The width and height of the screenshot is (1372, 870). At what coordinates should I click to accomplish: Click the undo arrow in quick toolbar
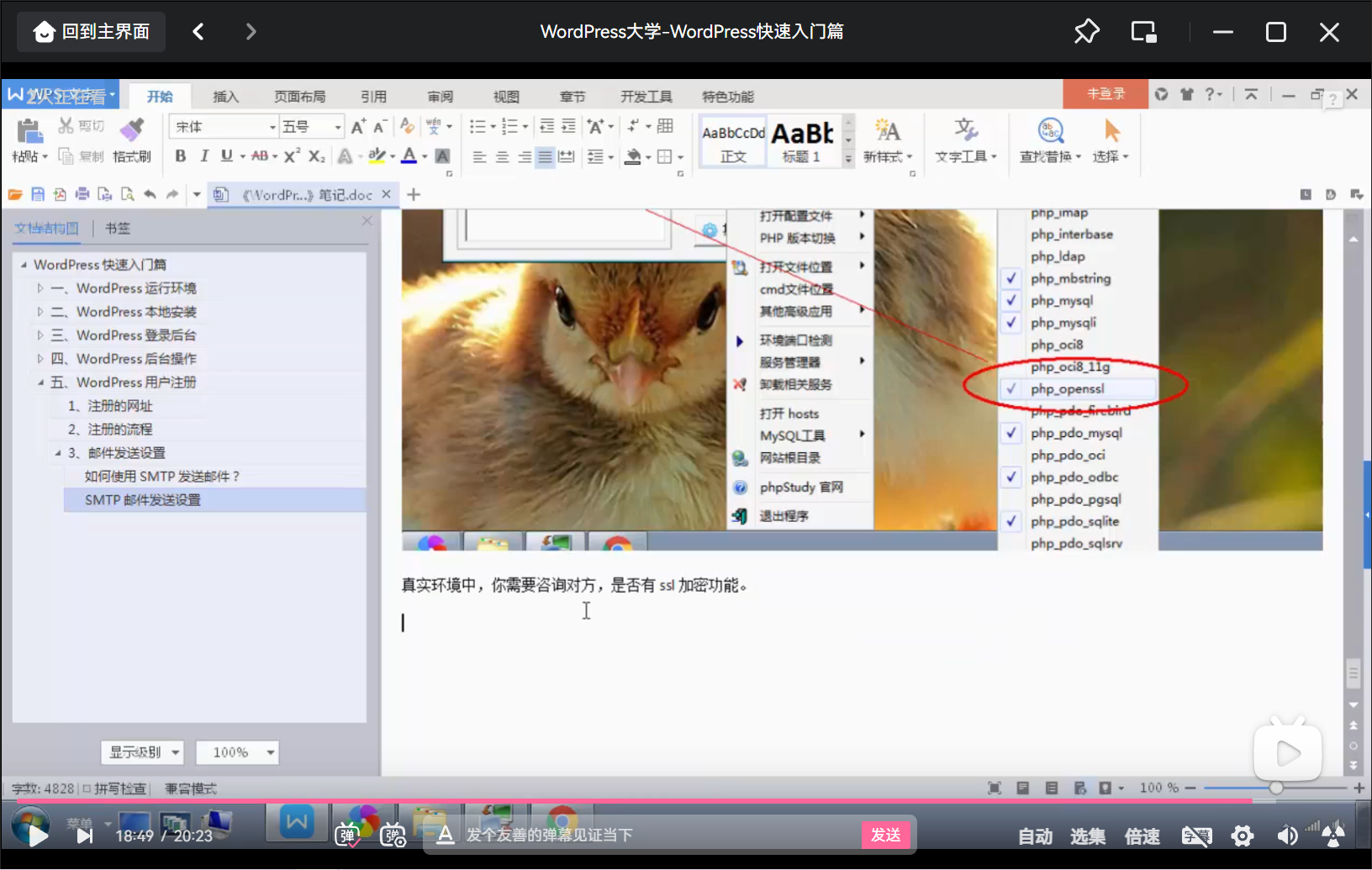150,194
